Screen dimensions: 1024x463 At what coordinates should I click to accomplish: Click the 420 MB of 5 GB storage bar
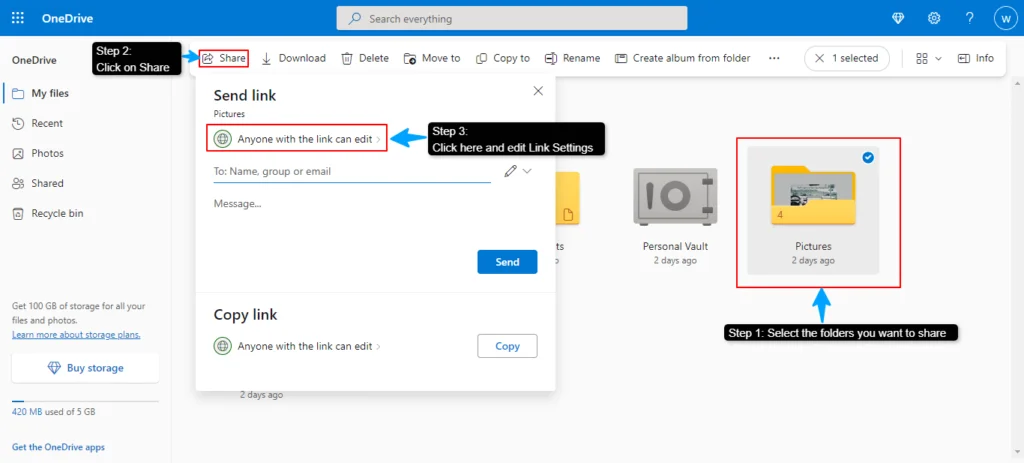point(86,401)
